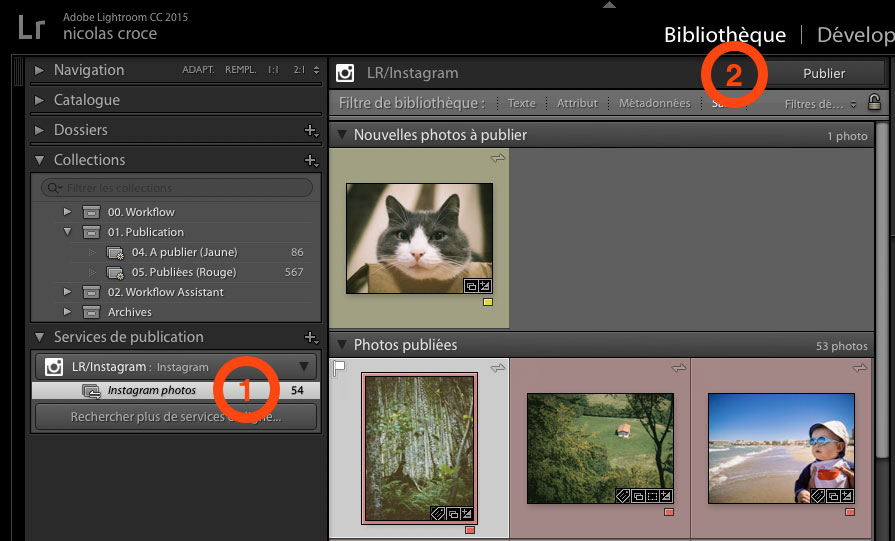Open the Filtres dropdown in the filter bar
This screenshot has height=541, width=895.
click(x=820, y=104)
